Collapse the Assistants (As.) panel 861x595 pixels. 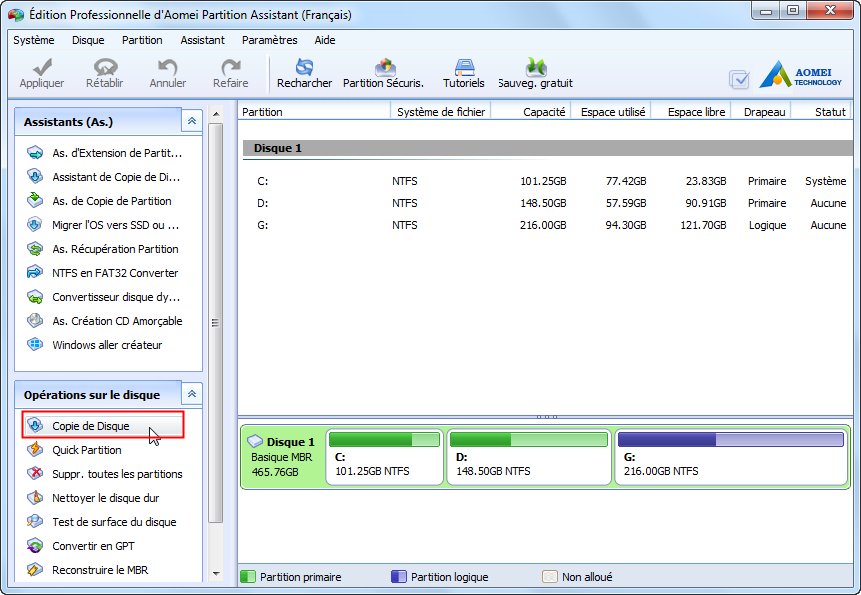point(192,121)
